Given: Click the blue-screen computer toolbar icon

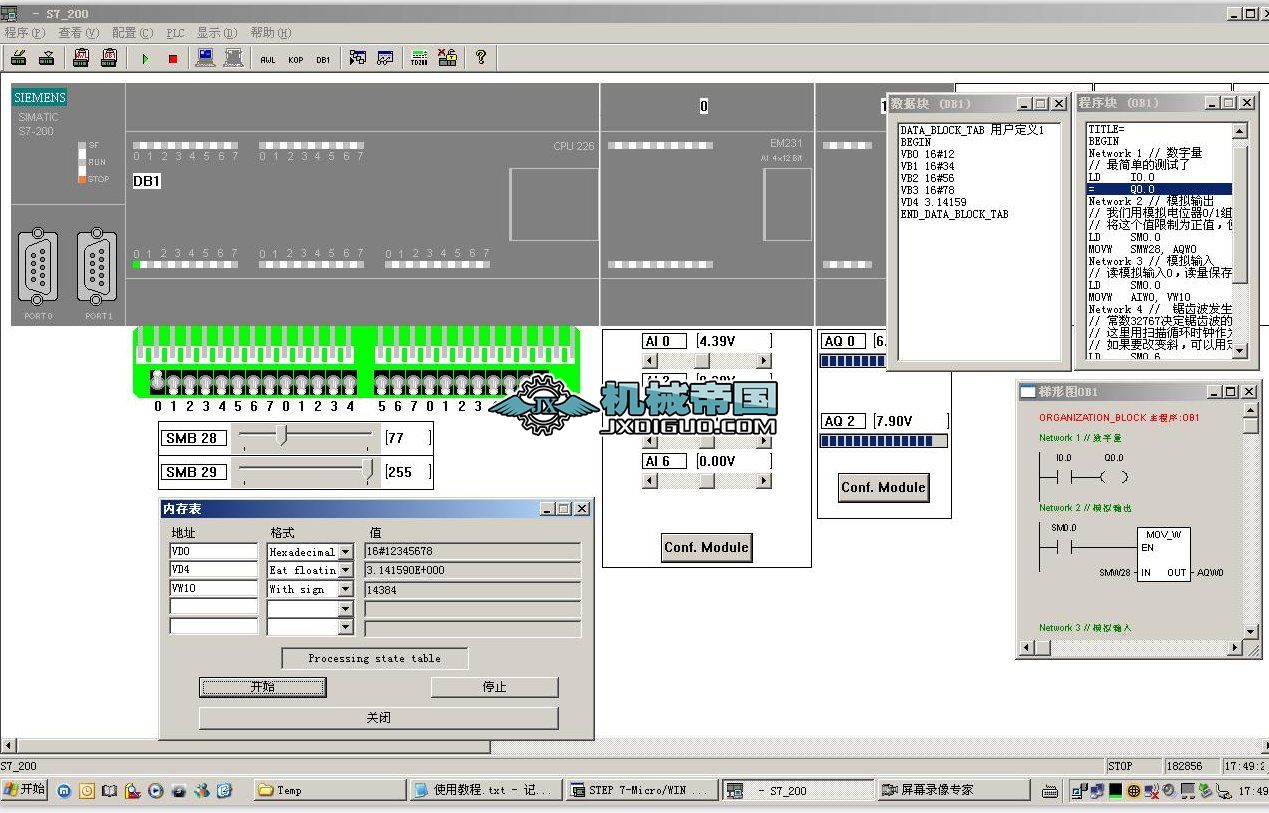Looking at the screenshot, I should (x=205, y=58).
